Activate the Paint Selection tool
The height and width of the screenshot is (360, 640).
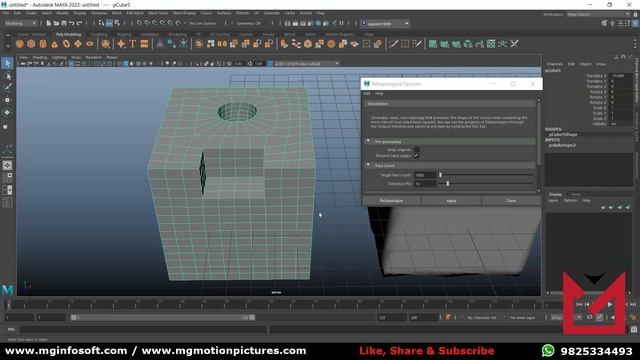pos(7,88)
